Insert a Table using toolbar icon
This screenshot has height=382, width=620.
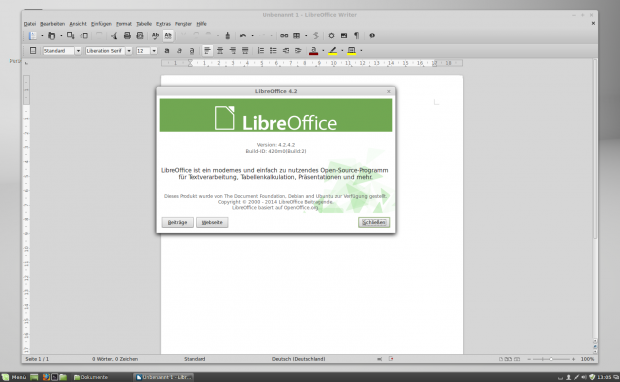[297, 36]
